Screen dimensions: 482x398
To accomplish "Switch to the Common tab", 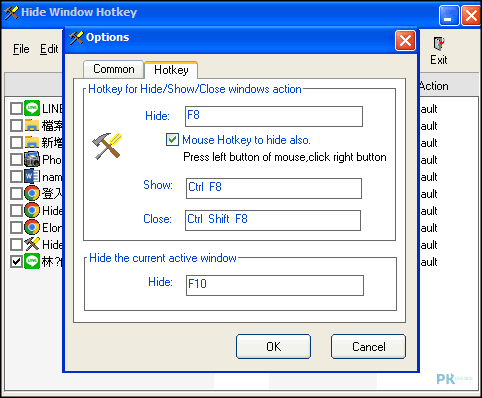I will [x=114, y=69].
